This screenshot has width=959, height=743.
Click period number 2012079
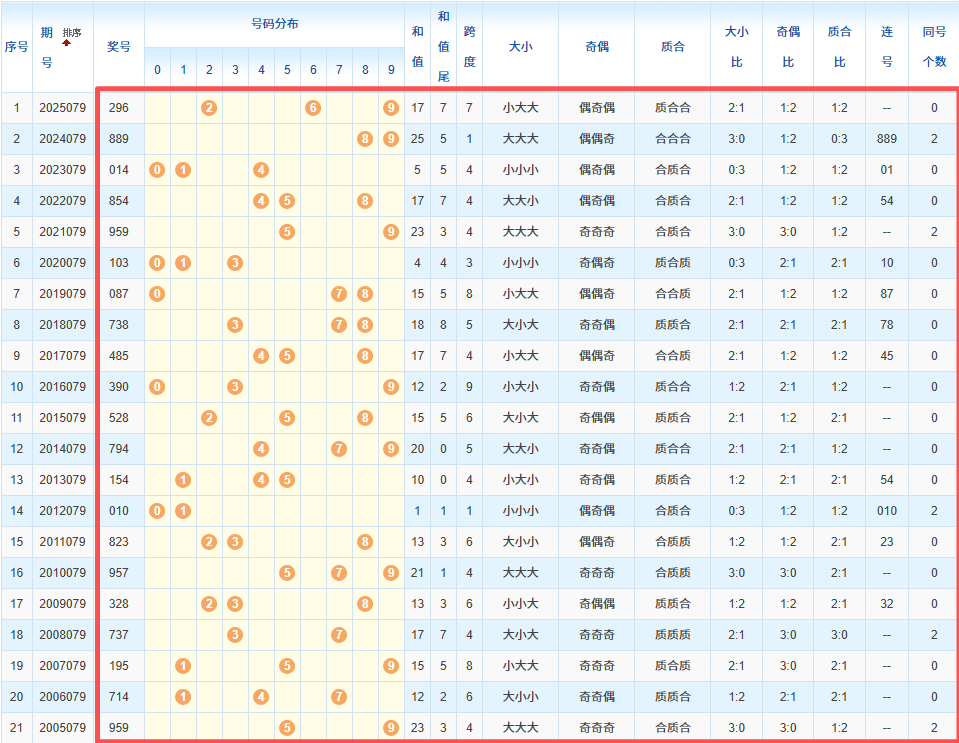pos(62,511)
